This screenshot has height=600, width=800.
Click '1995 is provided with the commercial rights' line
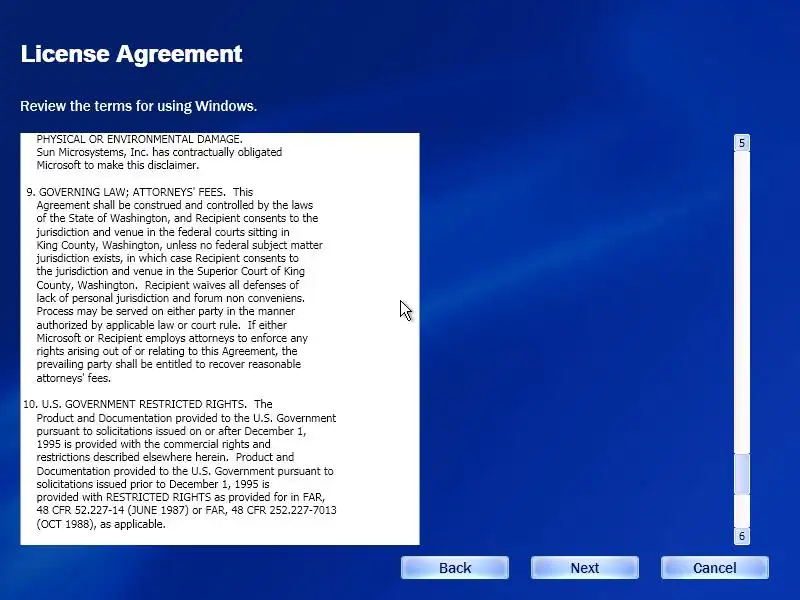coord(154,444)
